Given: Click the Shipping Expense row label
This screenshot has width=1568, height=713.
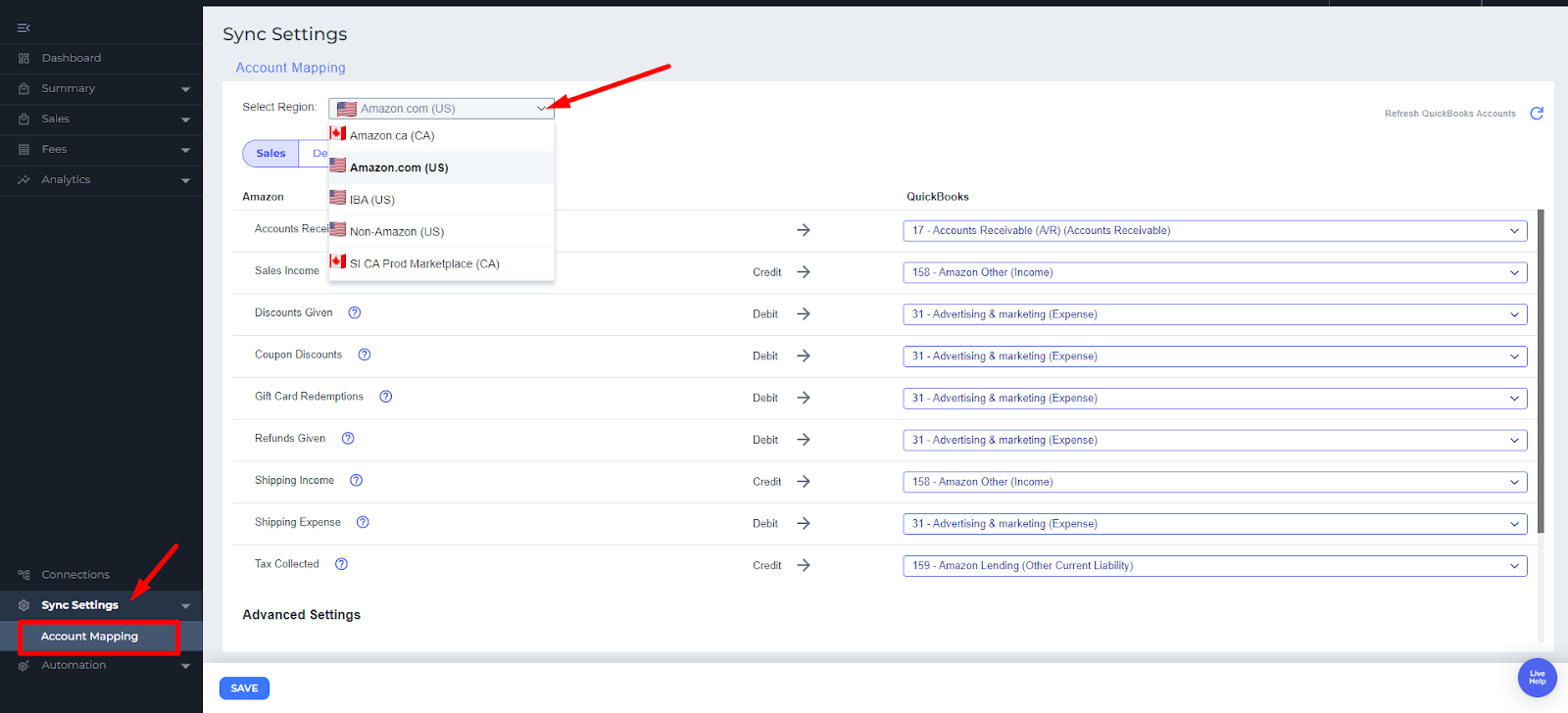Looking at the screenshot, I should [298, 522].
